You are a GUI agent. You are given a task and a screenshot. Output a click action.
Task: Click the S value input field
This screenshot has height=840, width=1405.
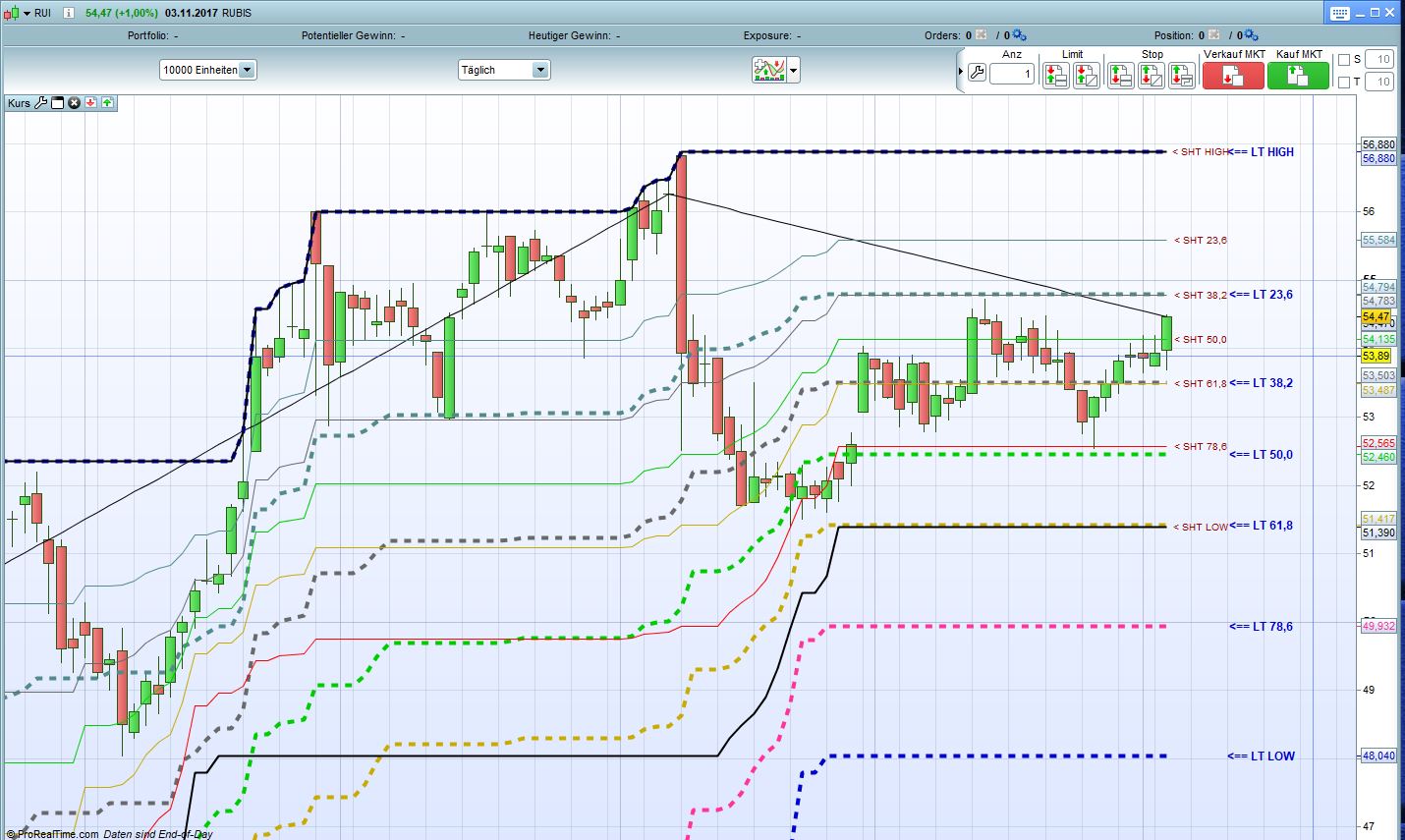[1379, 60]
